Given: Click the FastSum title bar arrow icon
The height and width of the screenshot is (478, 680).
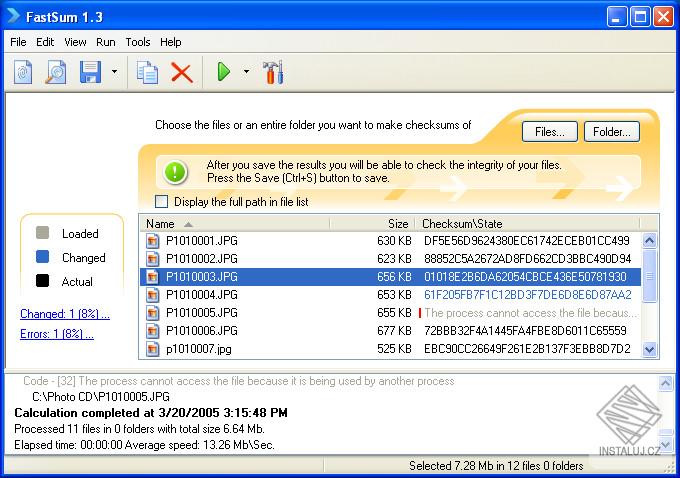Looking at the screenshot, I should [13, 16].
